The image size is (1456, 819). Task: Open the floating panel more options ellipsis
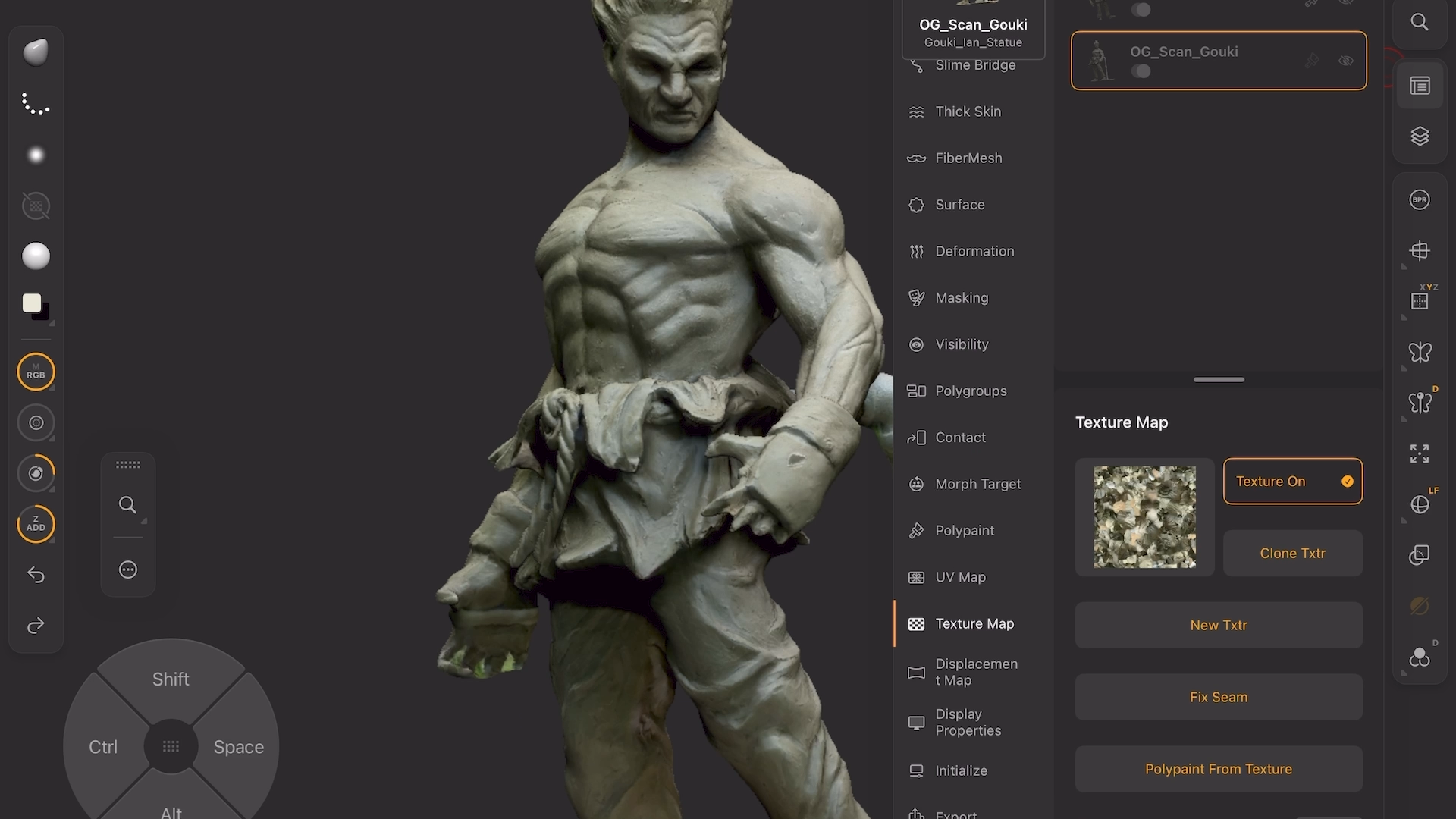tap(128, 570)
